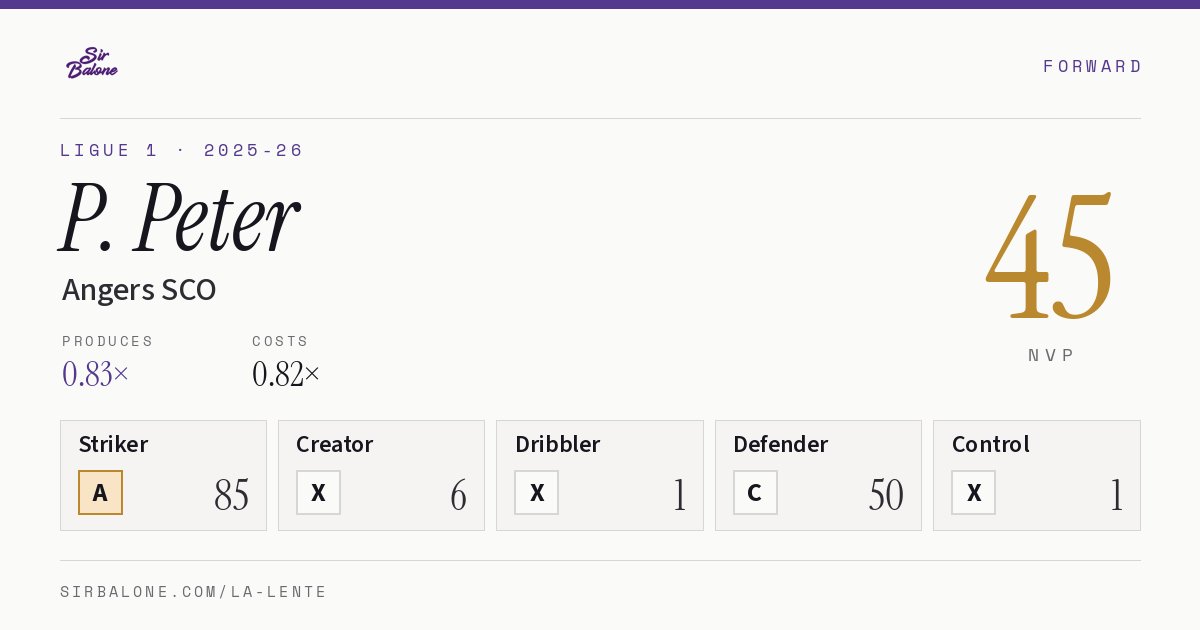Open the Striker card
This screenshot has height=630, width=1200.
(x=163, y=475)
